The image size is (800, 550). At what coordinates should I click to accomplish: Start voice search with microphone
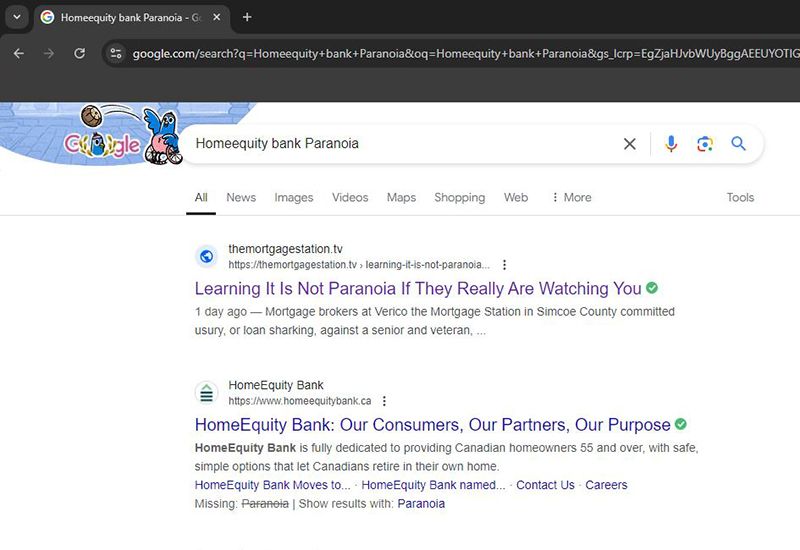(671, 144)
